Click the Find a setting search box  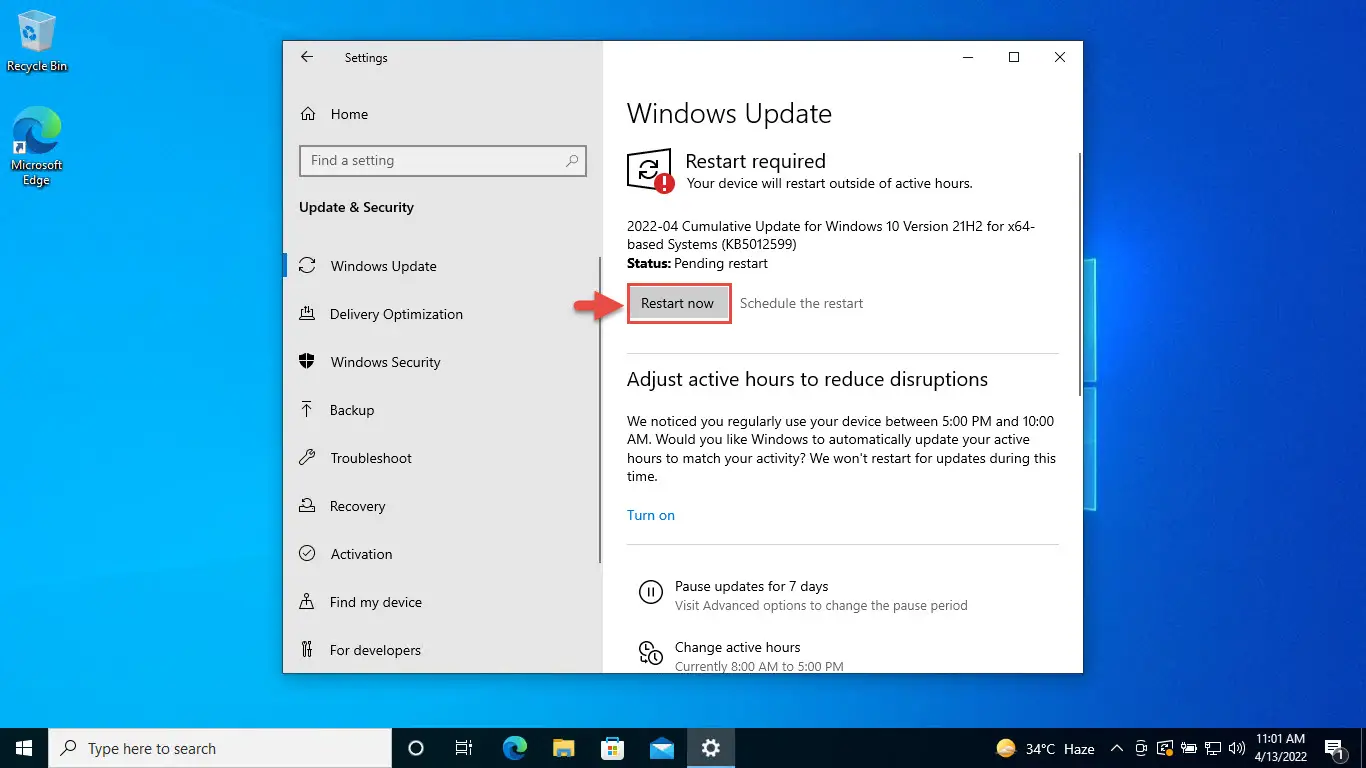(x=443, y=160)
